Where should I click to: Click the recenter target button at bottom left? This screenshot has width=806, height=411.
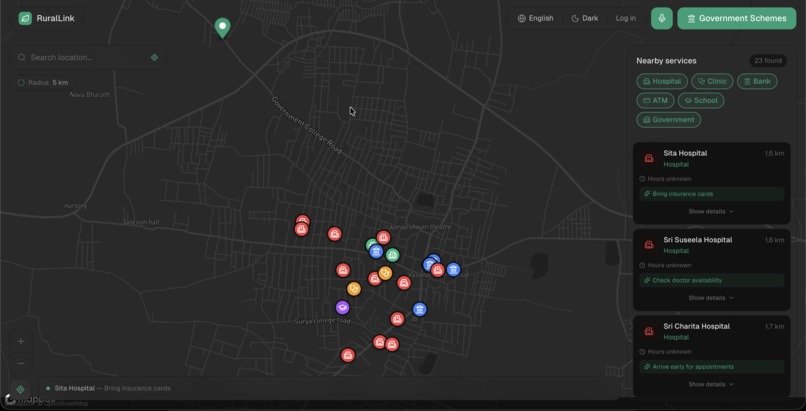(x=21, y=389)
